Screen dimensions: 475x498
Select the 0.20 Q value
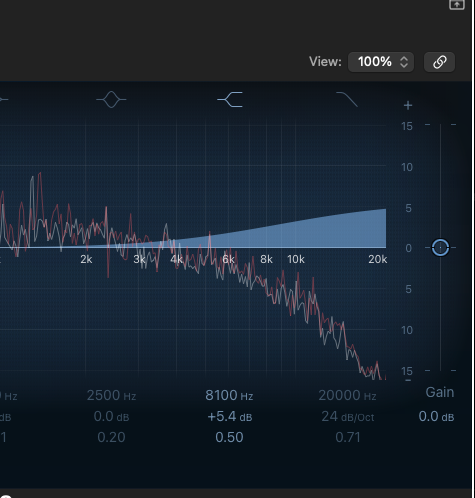pos(111,437)
